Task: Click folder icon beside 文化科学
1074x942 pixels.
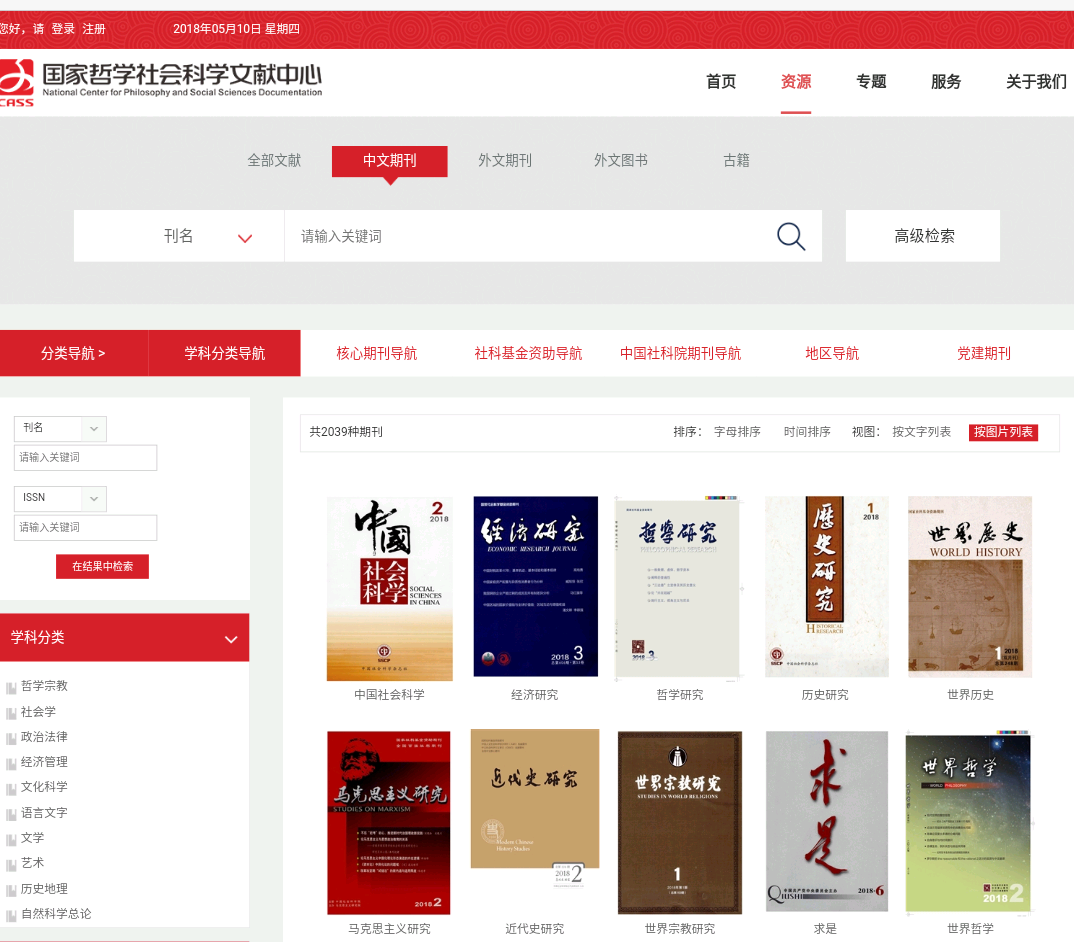Action: pos(11,789)
